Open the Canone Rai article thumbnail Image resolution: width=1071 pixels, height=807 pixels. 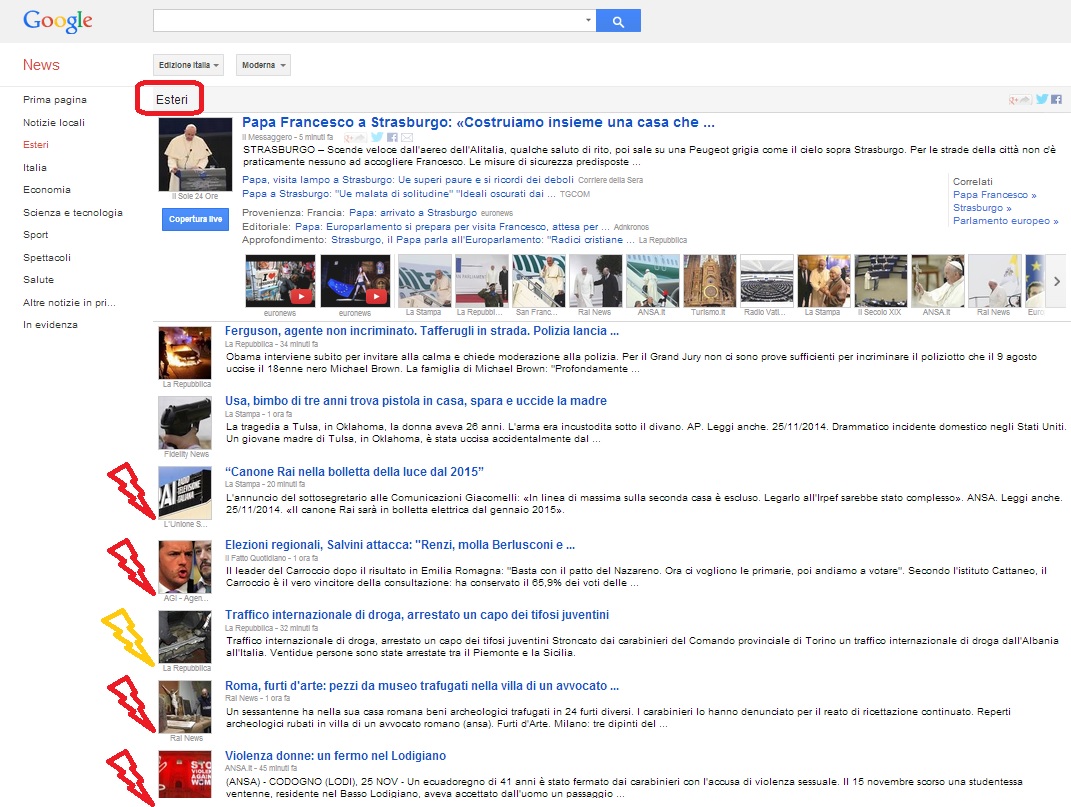click(185, 492)
